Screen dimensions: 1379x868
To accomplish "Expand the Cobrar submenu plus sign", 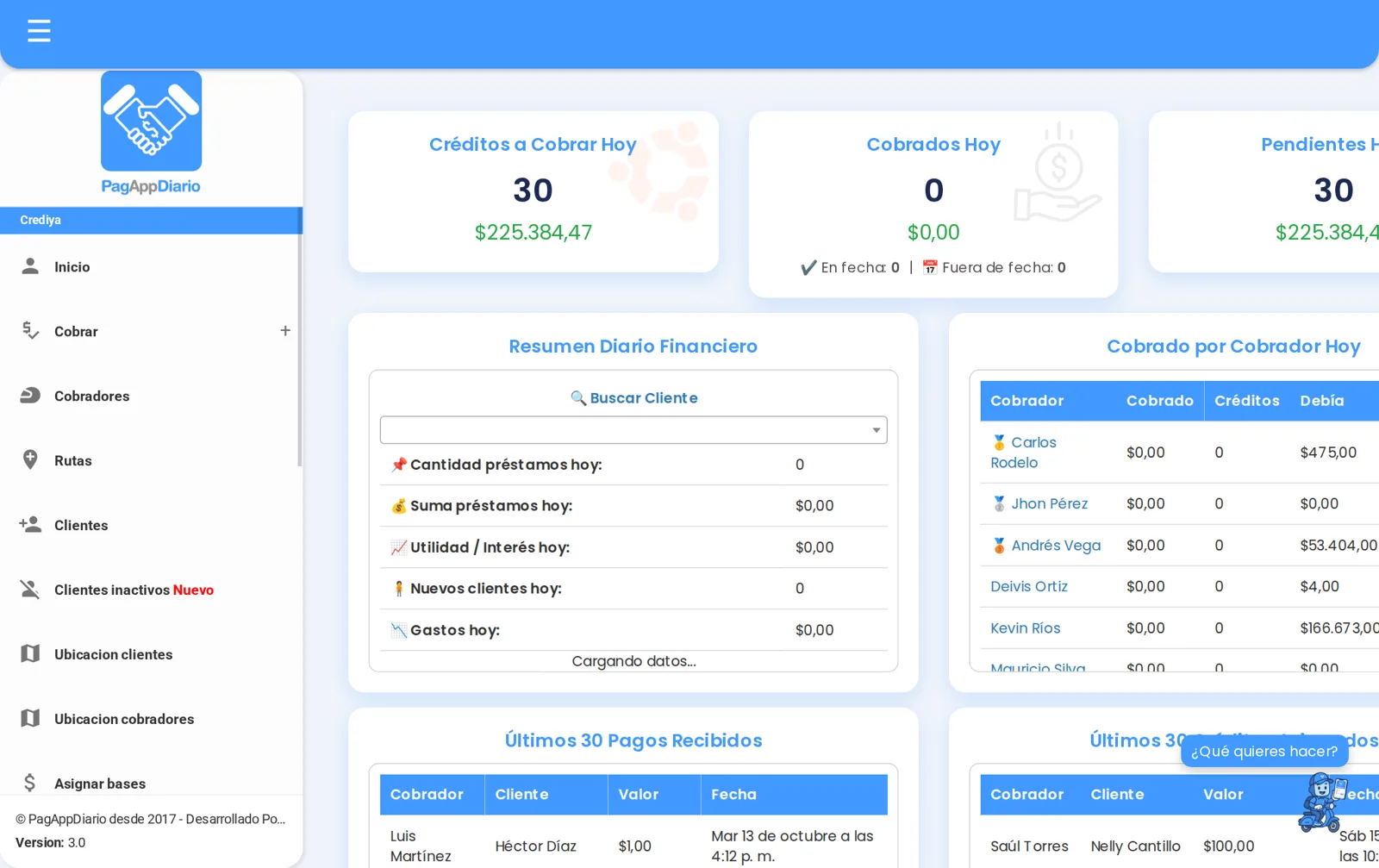I will [x=285, y=330].
